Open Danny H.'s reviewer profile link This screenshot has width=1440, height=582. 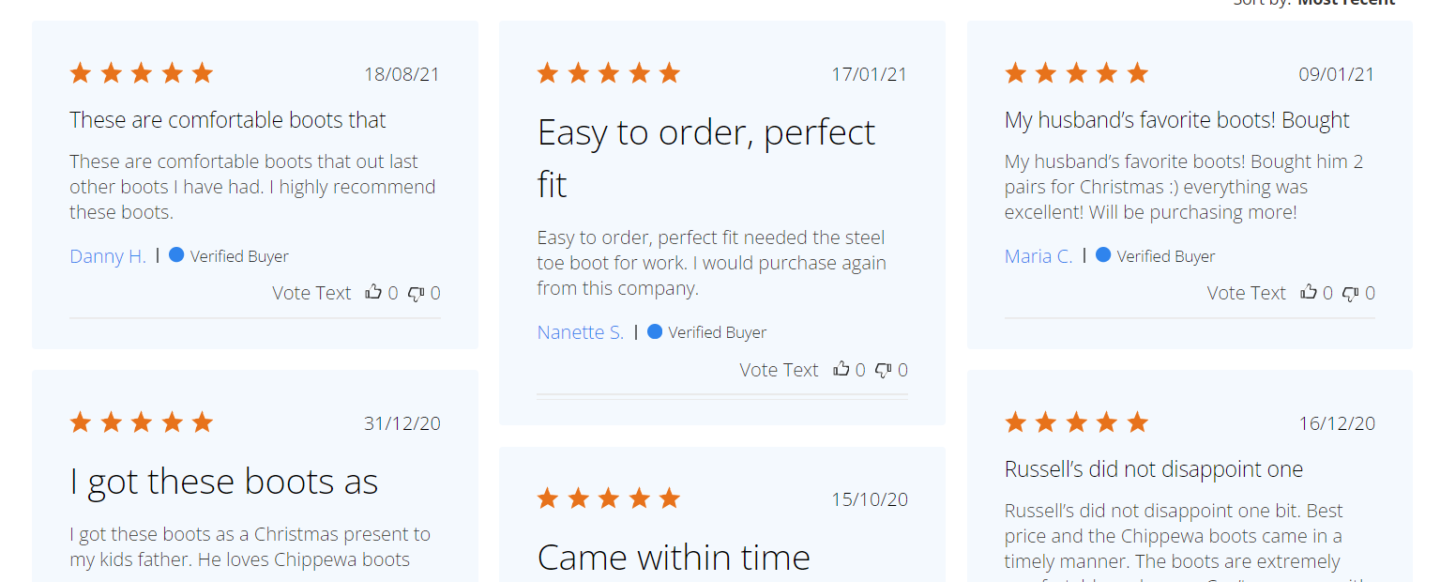[x=107, y=256]
